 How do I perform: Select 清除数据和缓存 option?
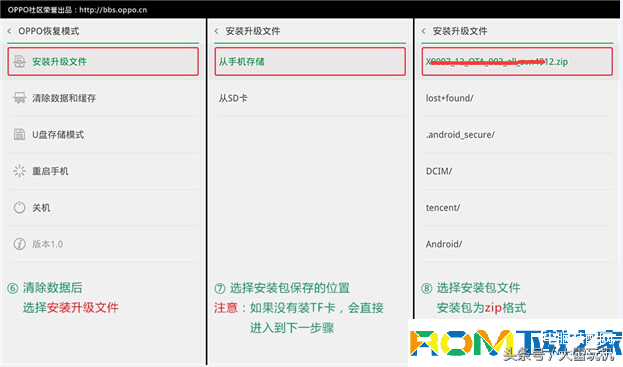click(x=103, y=98)
